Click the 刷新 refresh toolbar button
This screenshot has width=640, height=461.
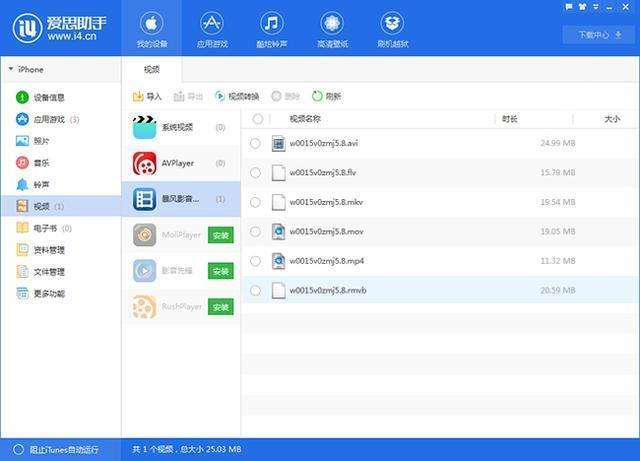click(x=326, y=96)
